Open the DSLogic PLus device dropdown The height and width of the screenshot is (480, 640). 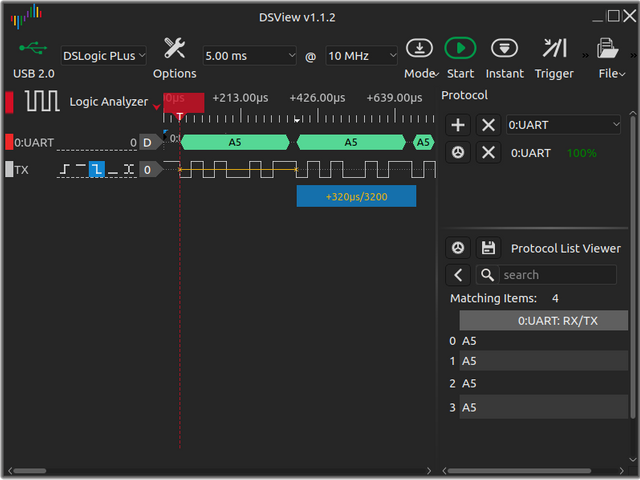[104, 56]
